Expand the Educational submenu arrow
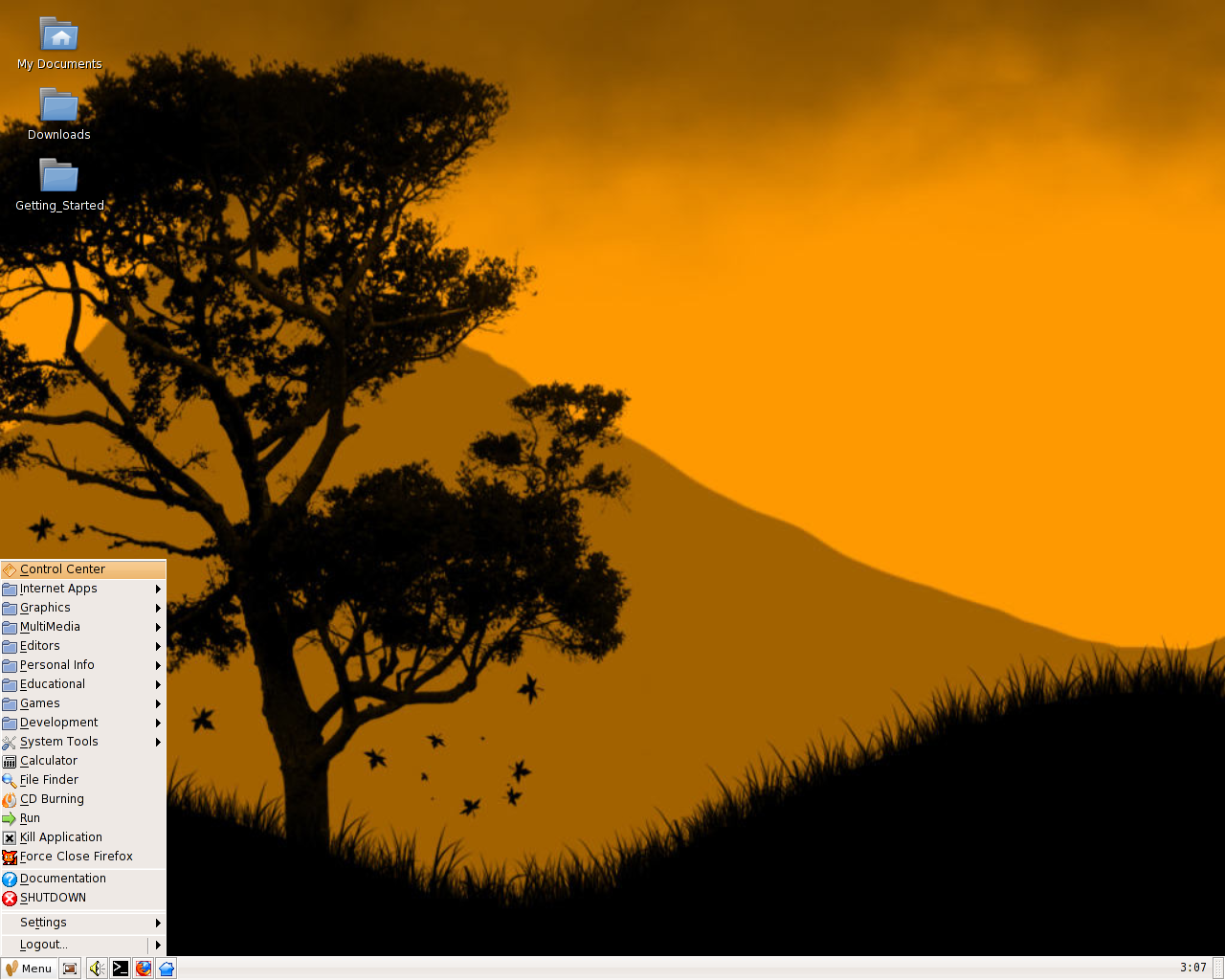This screenshot has width=1225, height=980. (158, 684)
